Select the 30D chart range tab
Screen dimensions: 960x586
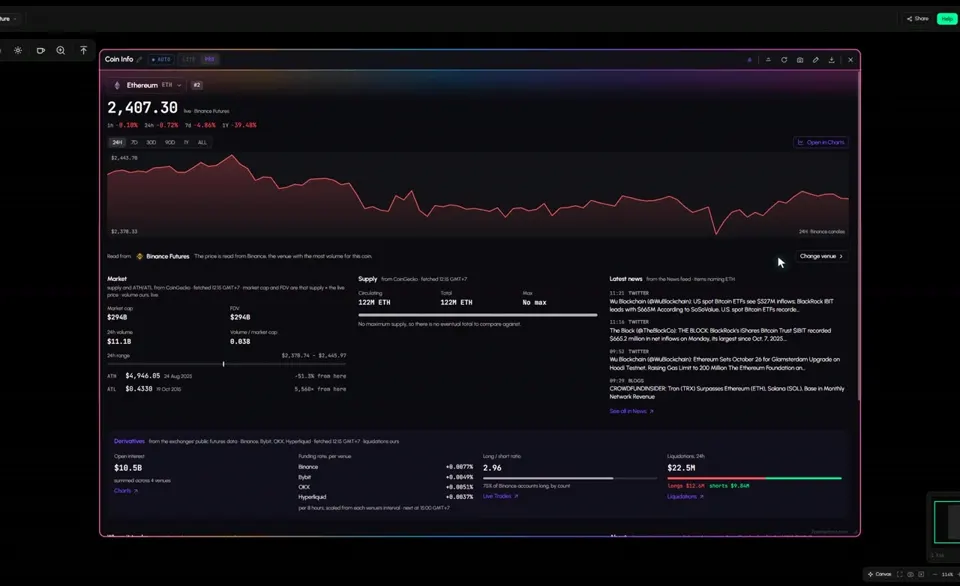pyautogui.click(x=151, y=143)
